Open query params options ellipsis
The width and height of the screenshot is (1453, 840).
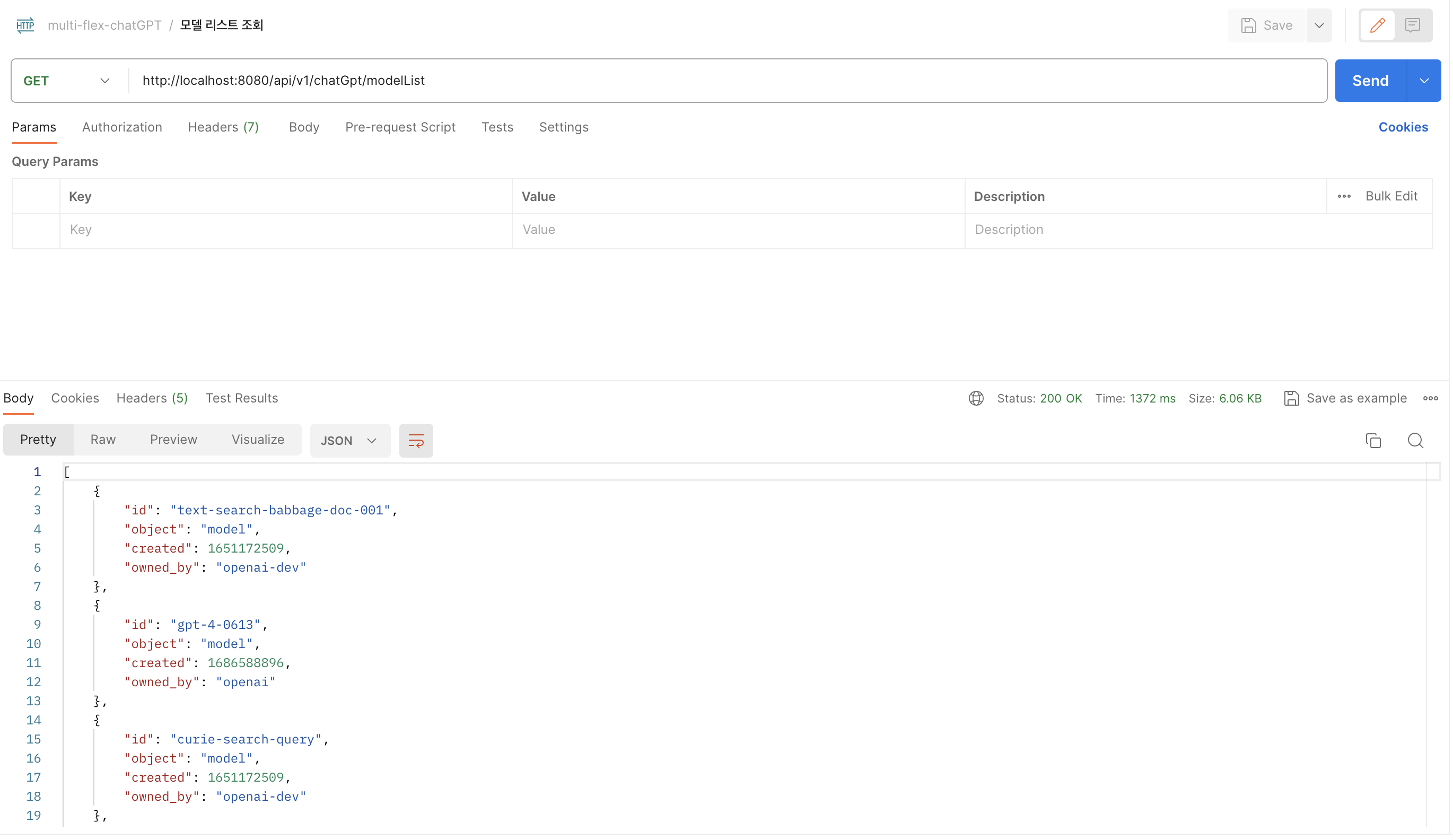[1344, 197]
